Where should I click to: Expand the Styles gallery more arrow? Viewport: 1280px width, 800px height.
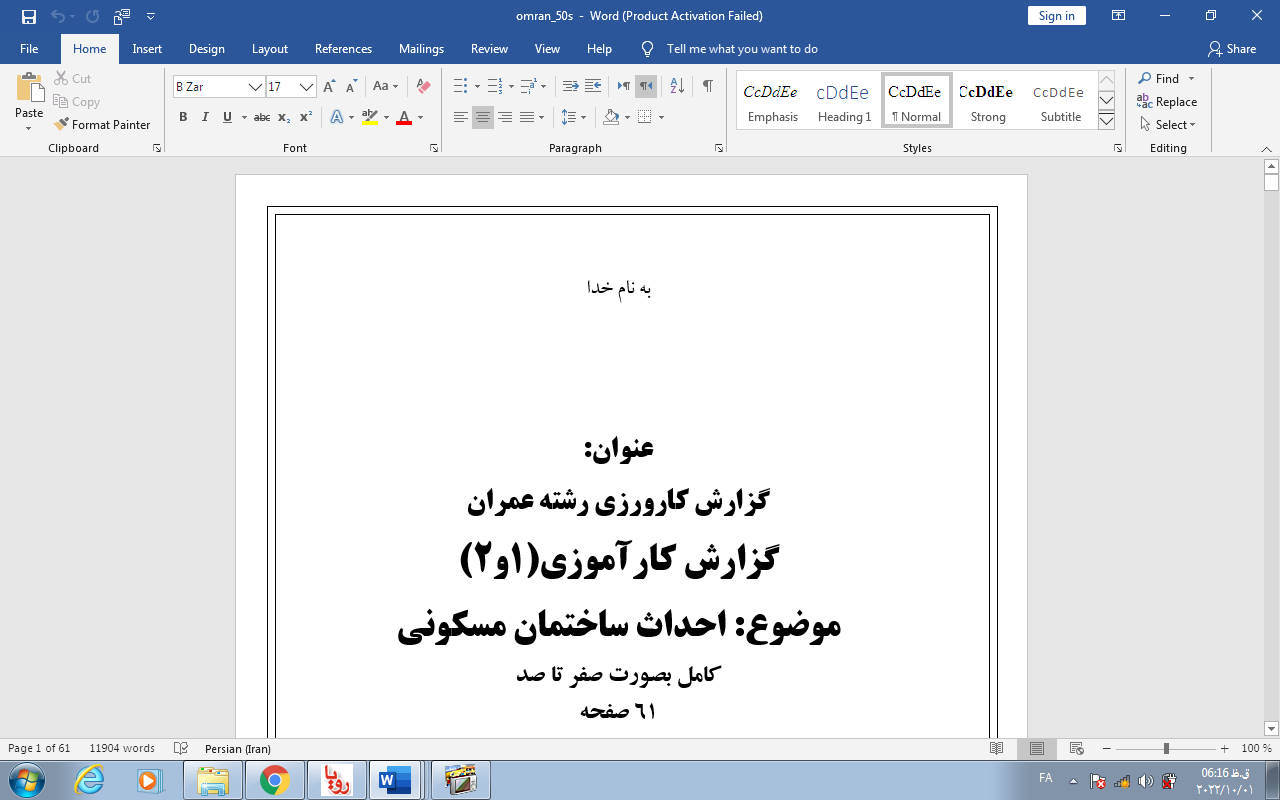tap(1106, 122)
